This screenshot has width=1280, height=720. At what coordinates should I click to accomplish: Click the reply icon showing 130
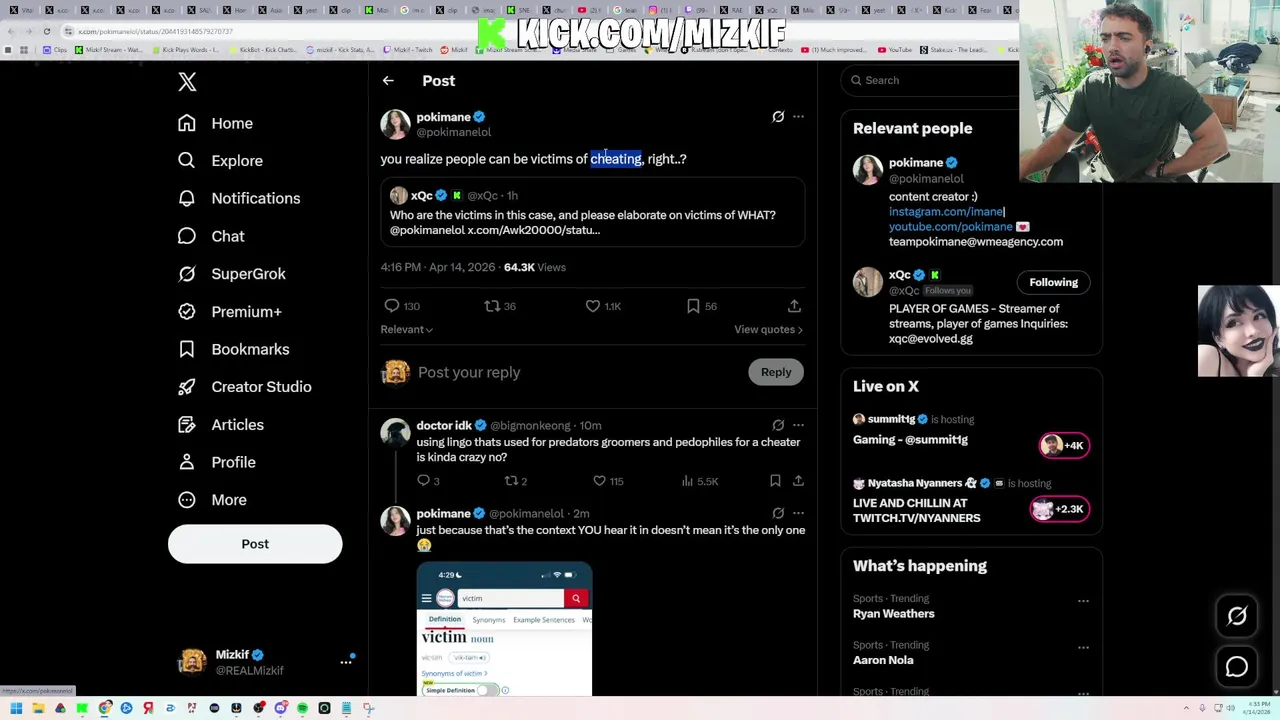392,306
